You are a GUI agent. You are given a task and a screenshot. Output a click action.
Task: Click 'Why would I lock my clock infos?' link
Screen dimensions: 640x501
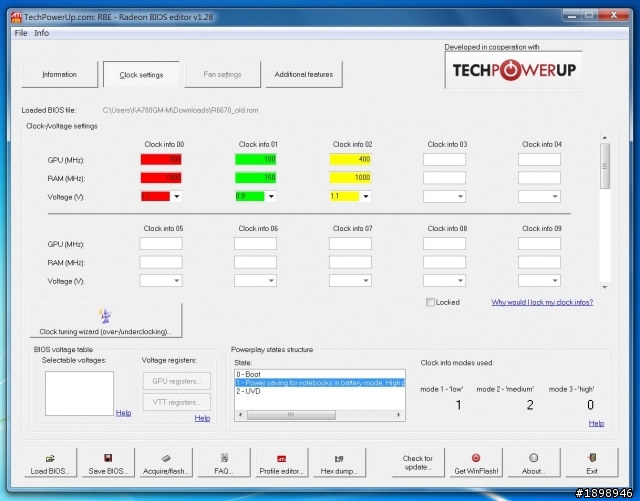click(542, 302)
